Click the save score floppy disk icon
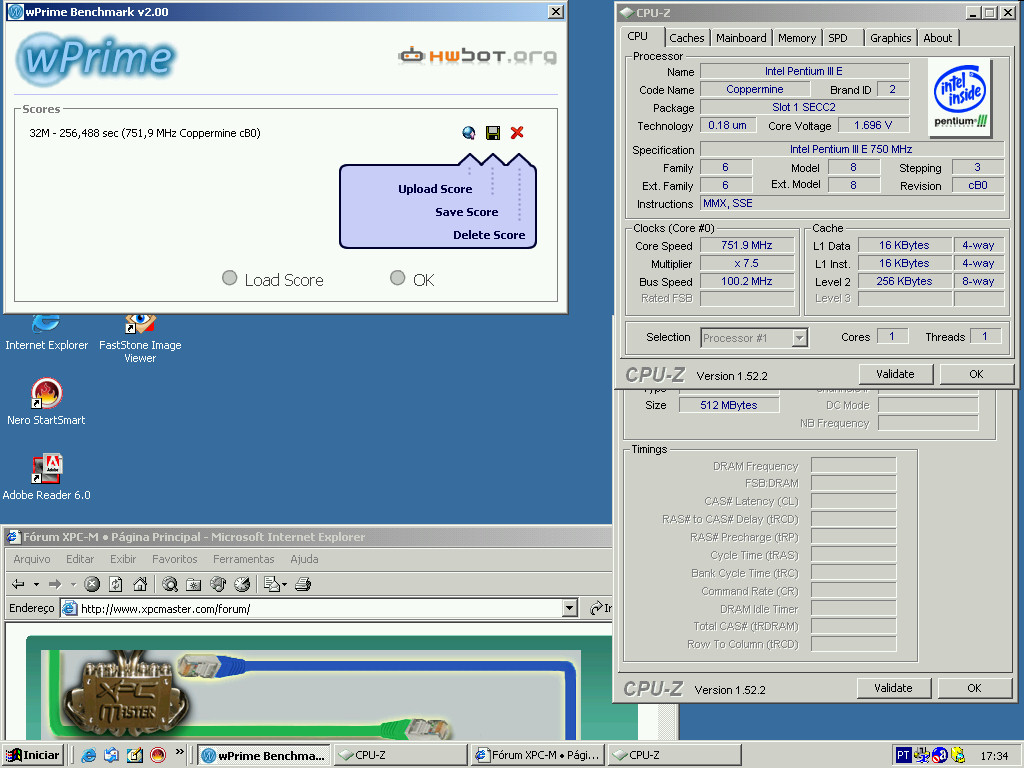1024x768 pixels. coord(493,133)
